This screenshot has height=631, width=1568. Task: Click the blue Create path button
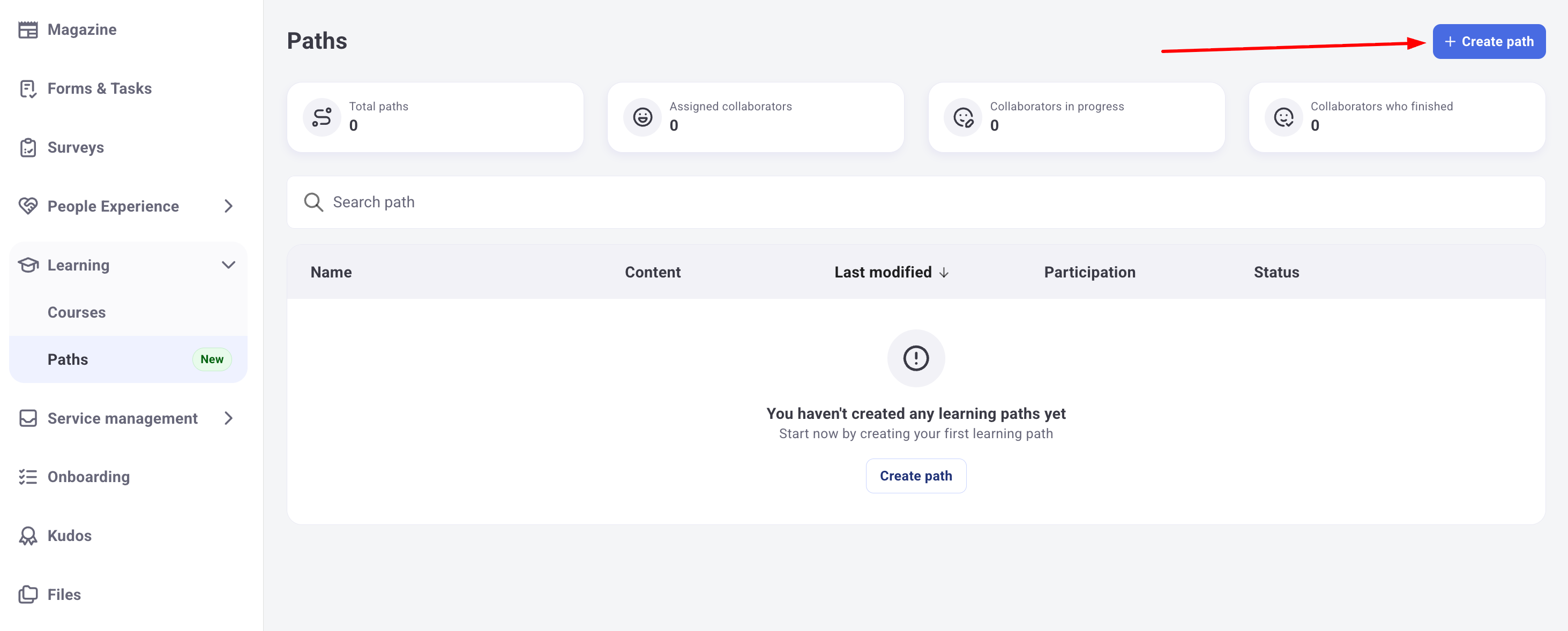(x=1489, y=41)
